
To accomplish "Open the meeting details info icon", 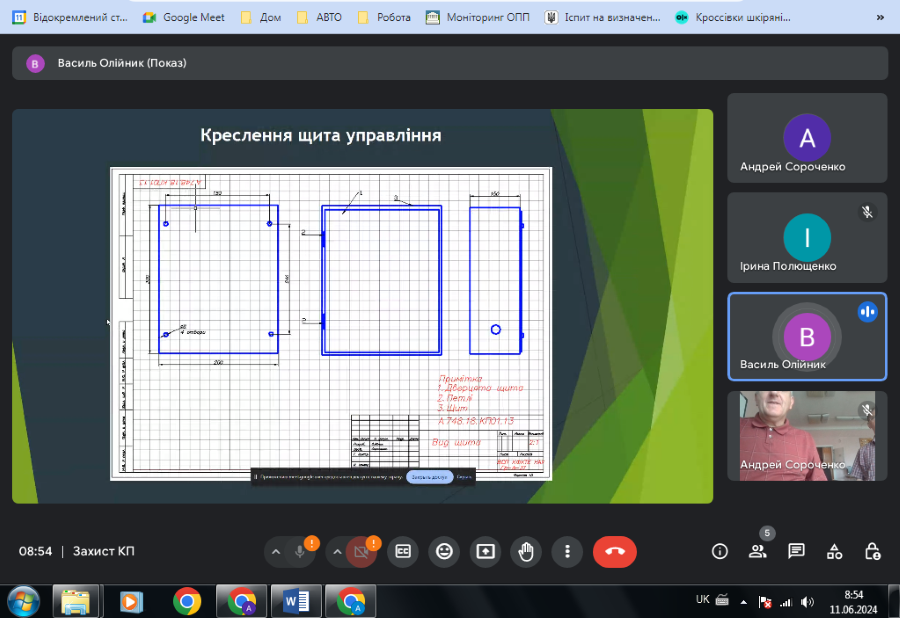I will 719,551.
